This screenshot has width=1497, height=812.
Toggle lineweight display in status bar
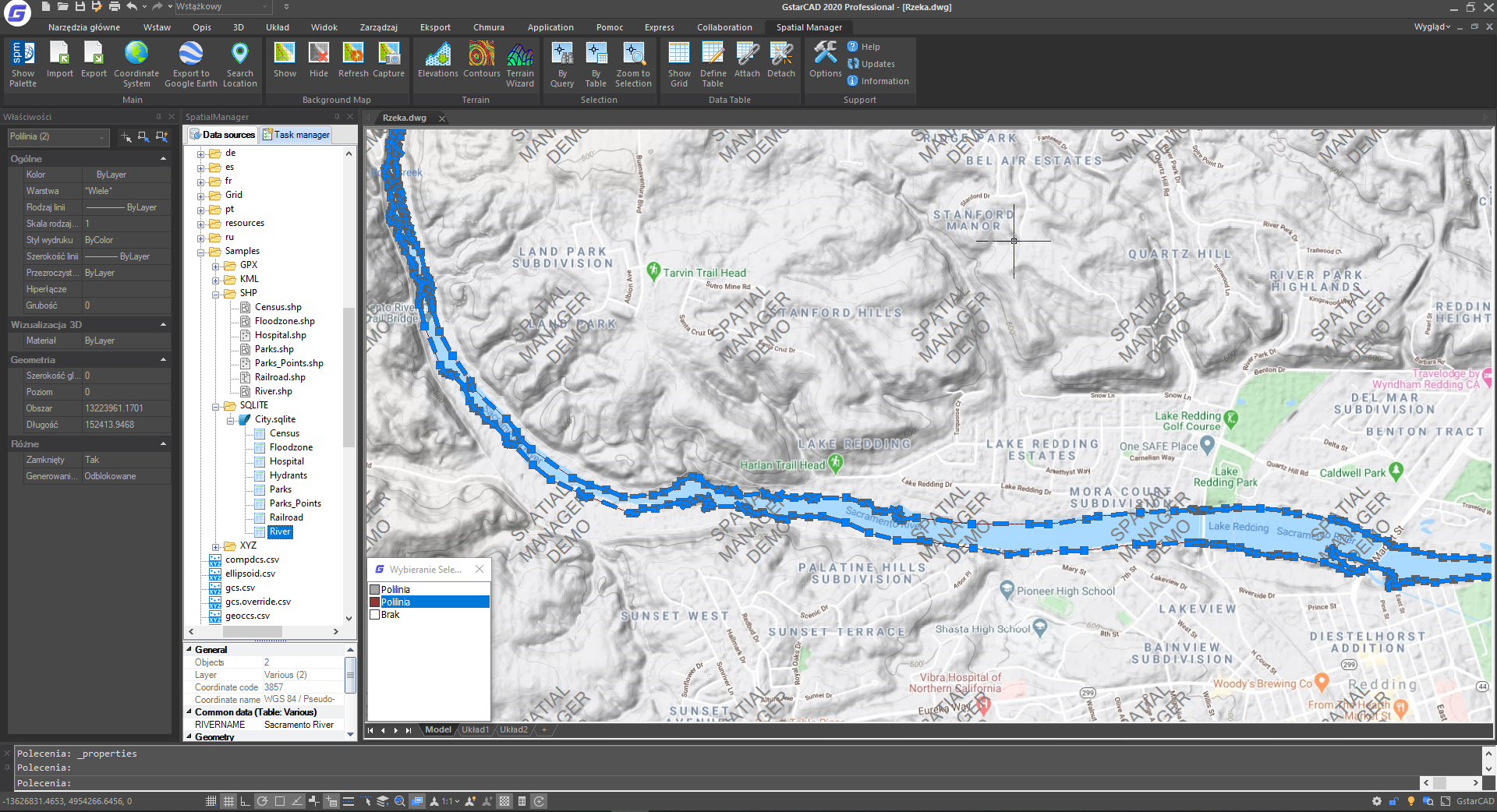[x=349, y=801]
